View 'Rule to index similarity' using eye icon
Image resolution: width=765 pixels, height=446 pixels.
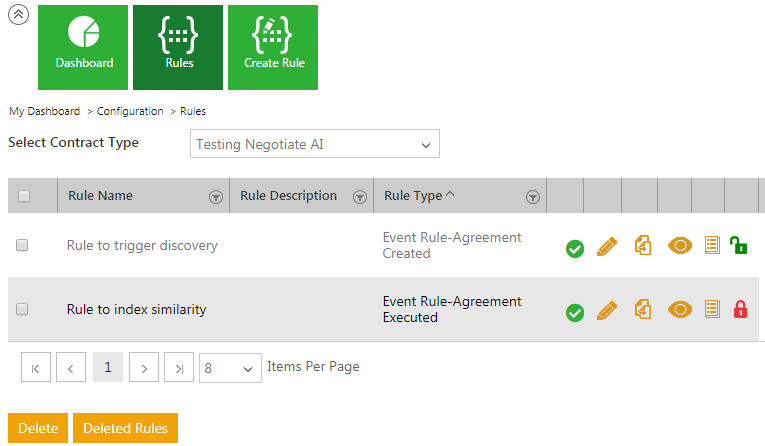680,310
